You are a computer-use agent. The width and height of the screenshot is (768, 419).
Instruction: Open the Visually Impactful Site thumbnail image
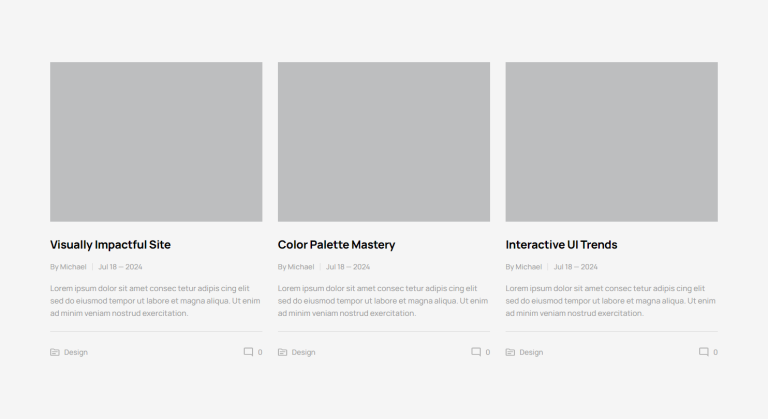click(x=156, y=142)
